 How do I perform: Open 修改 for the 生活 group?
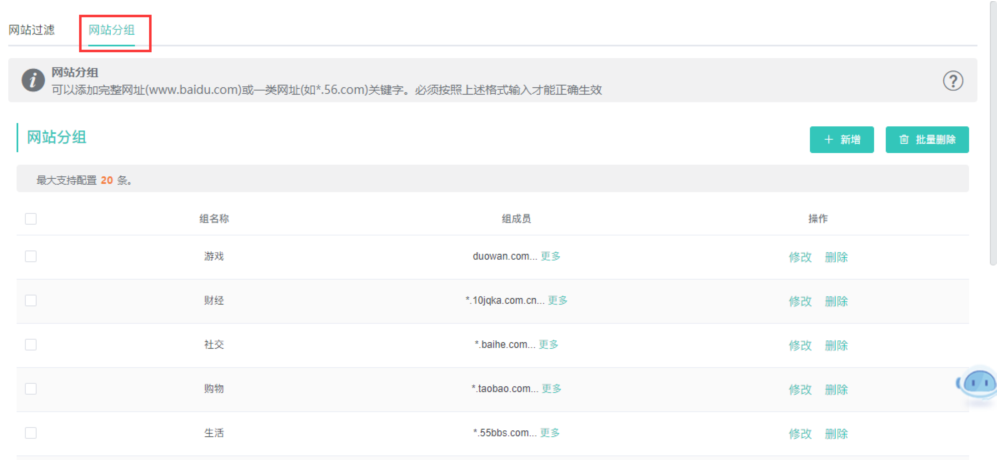(x=800, y=433)
